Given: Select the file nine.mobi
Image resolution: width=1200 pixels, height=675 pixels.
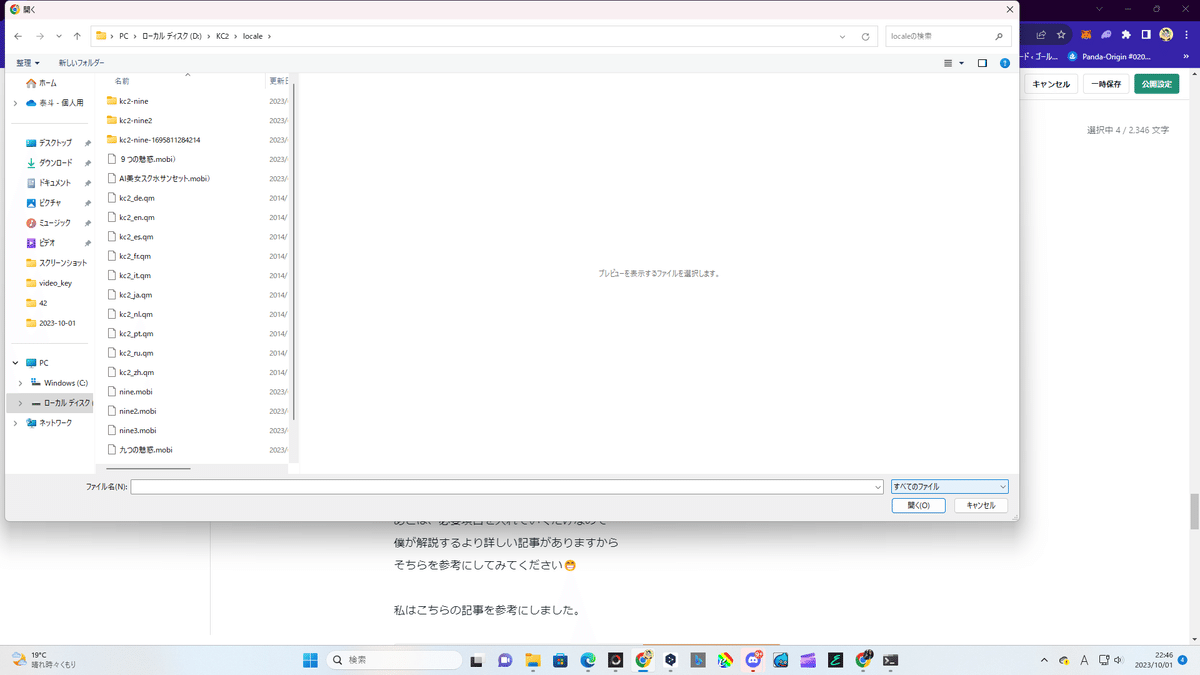Looking at the screenshot, I should click(130, 392).
